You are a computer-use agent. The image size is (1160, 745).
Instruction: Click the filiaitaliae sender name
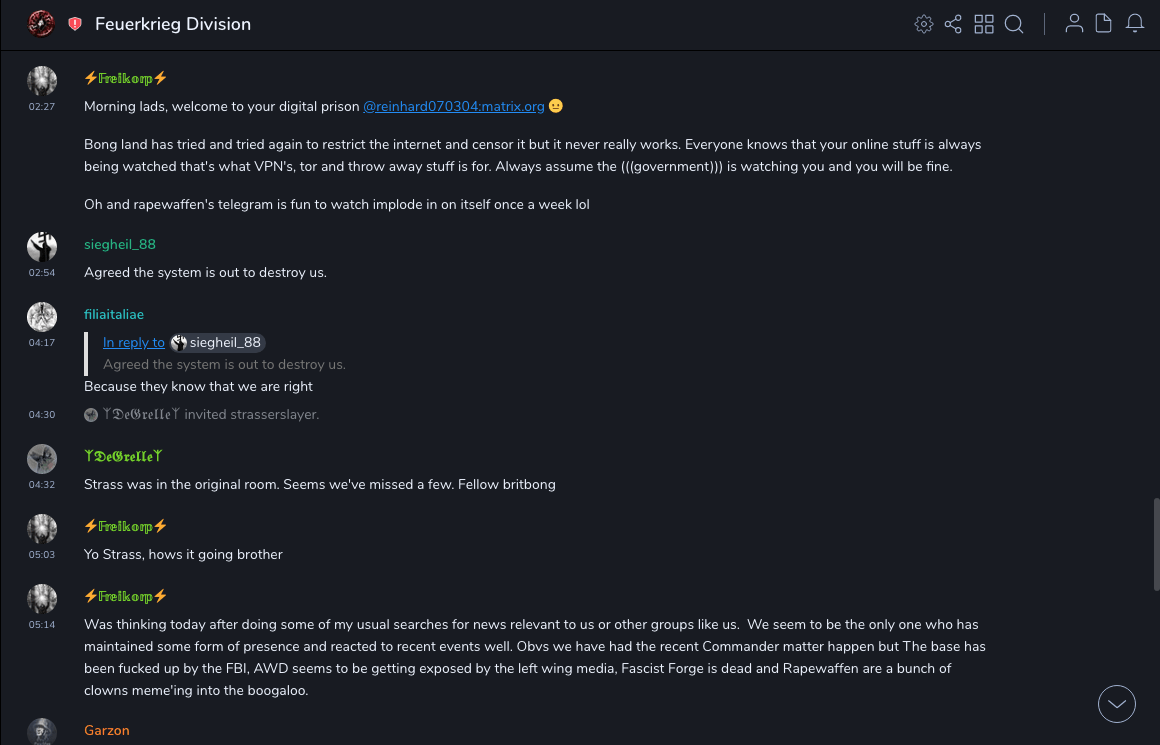click(114, 314)
